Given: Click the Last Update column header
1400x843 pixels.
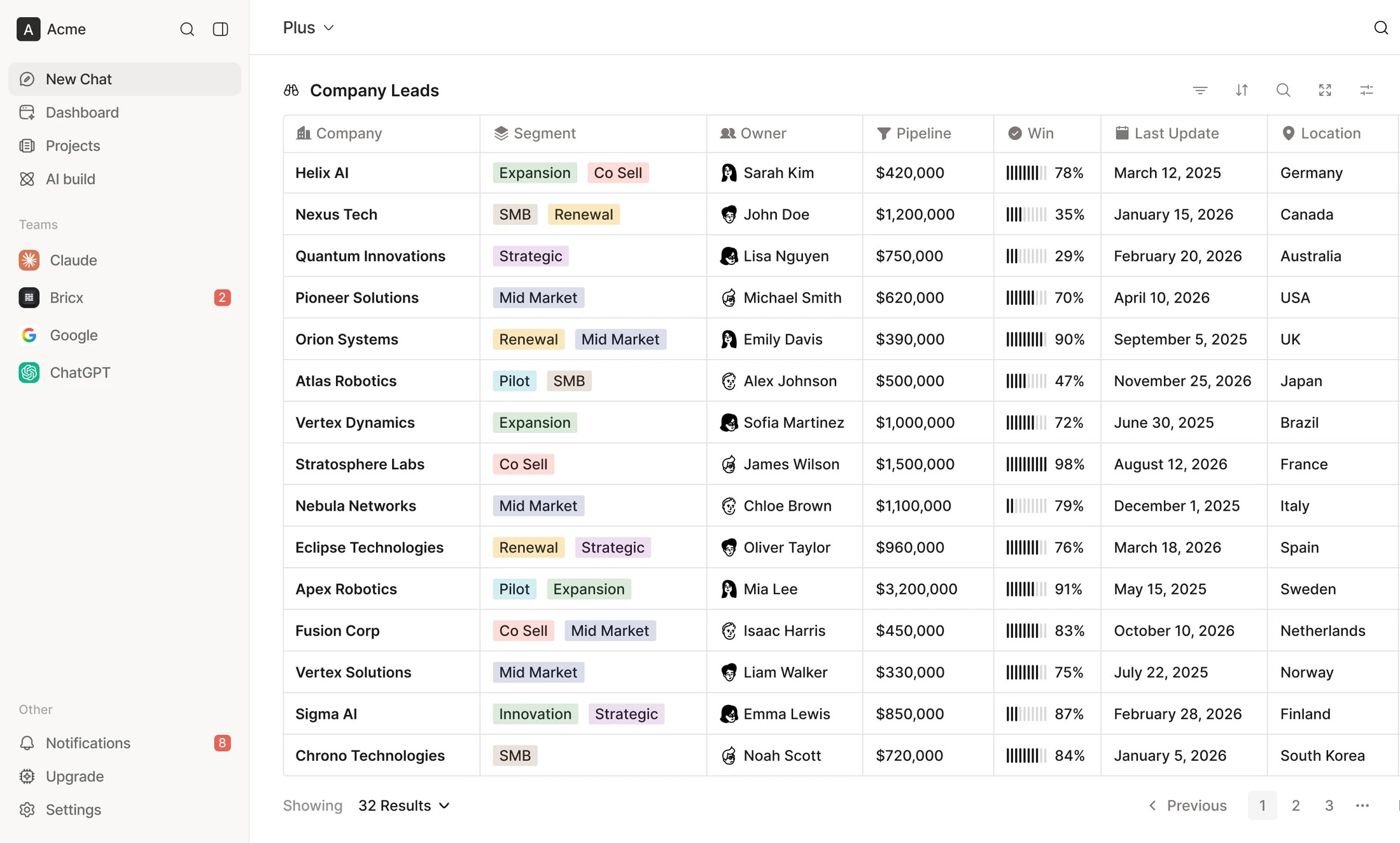Looking at the screenshot, I should 1184,133.
